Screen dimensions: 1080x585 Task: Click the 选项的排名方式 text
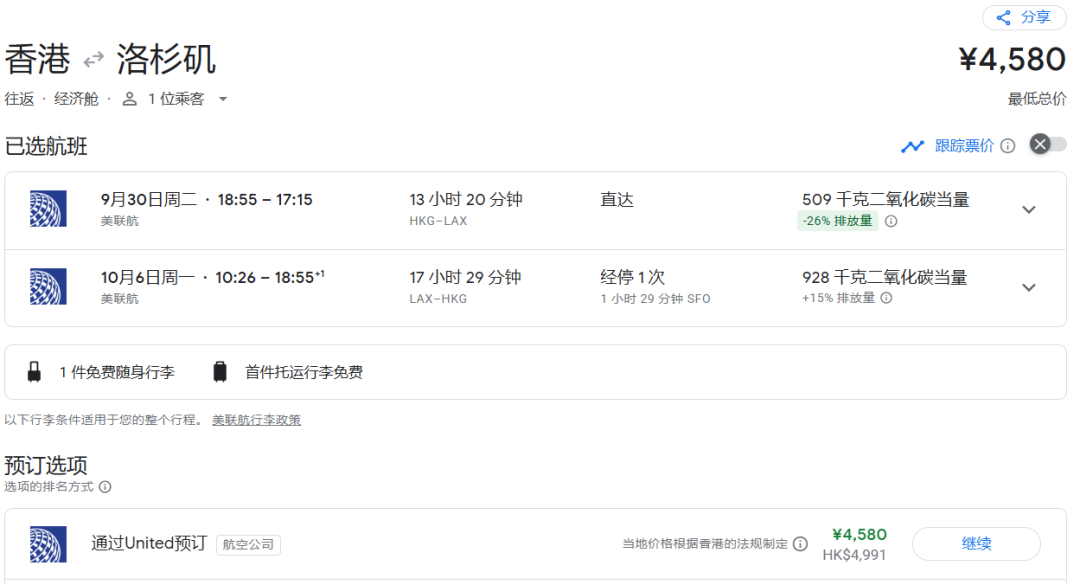coord(48,486)
